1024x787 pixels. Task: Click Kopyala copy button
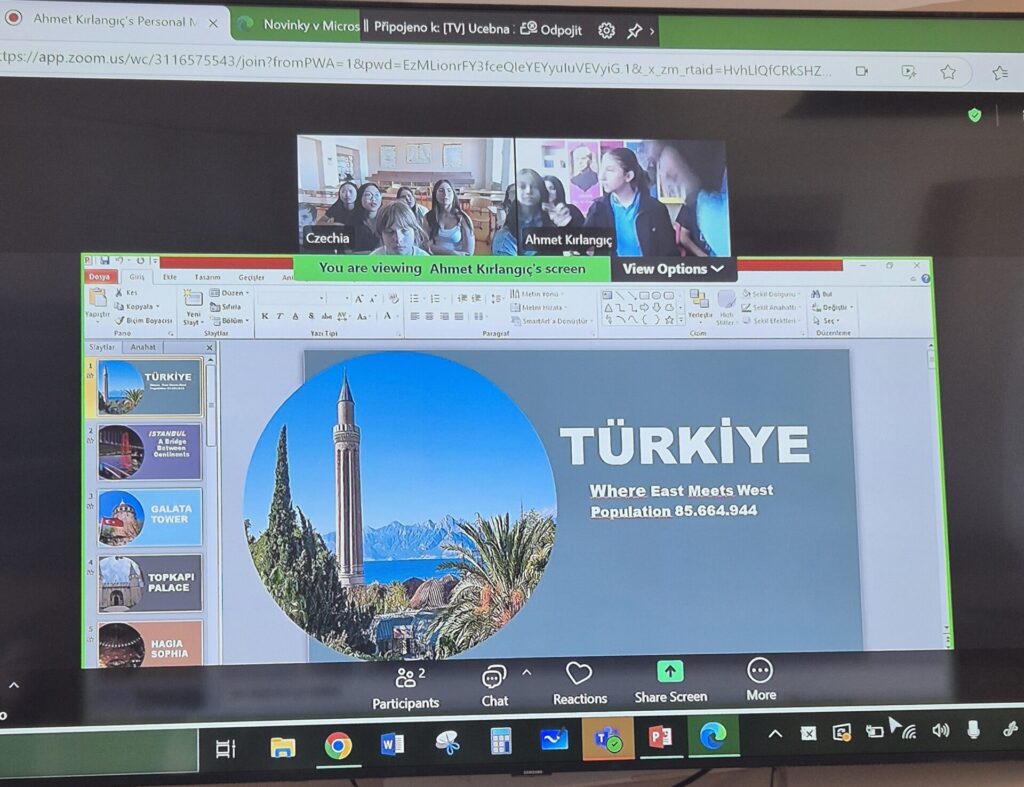tap(137, 306)
